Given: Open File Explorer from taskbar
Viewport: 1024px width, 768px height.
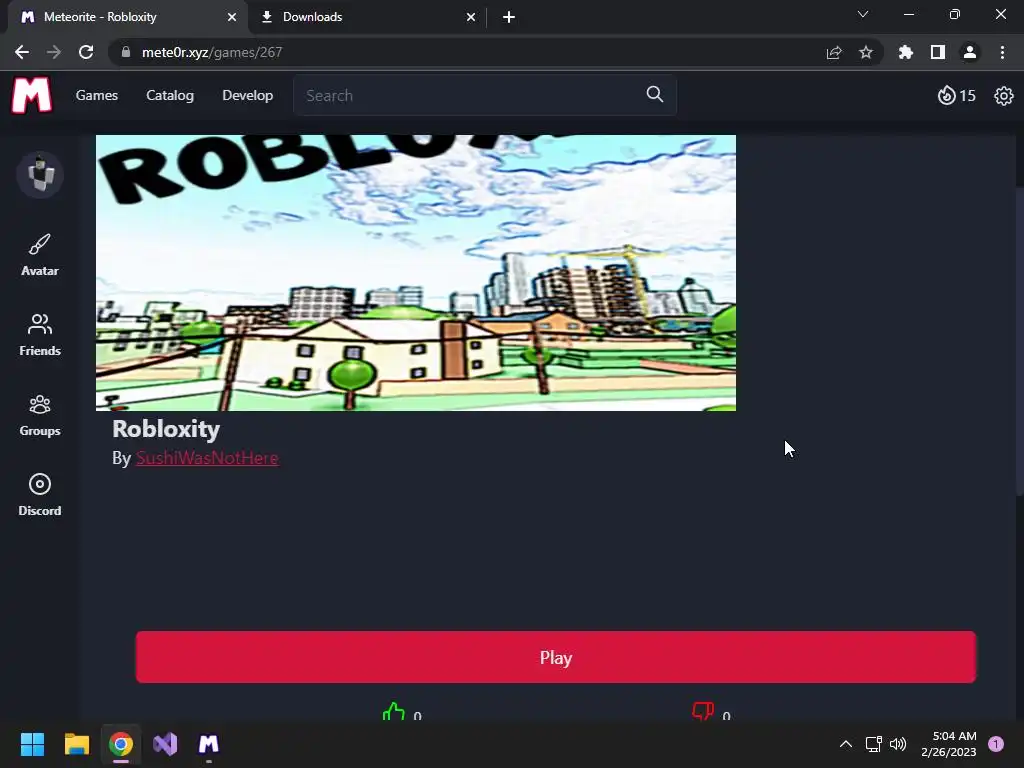Looking at the screenshot, I should (x=76, y=744).
